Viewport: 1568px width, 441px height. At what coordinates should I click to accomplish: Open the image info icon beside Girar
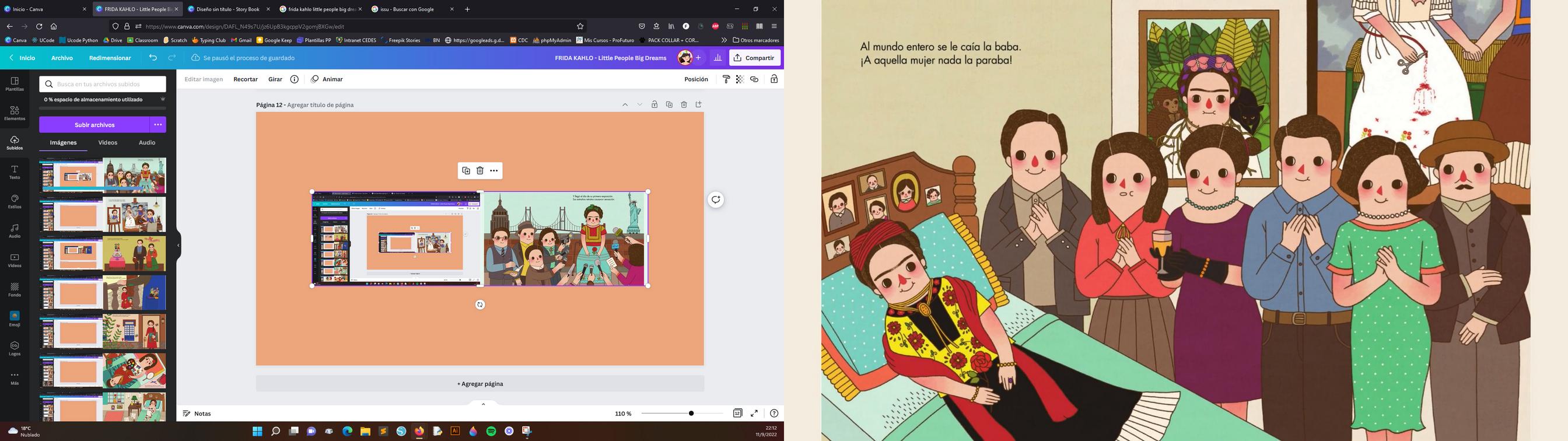tap(294, 79)
